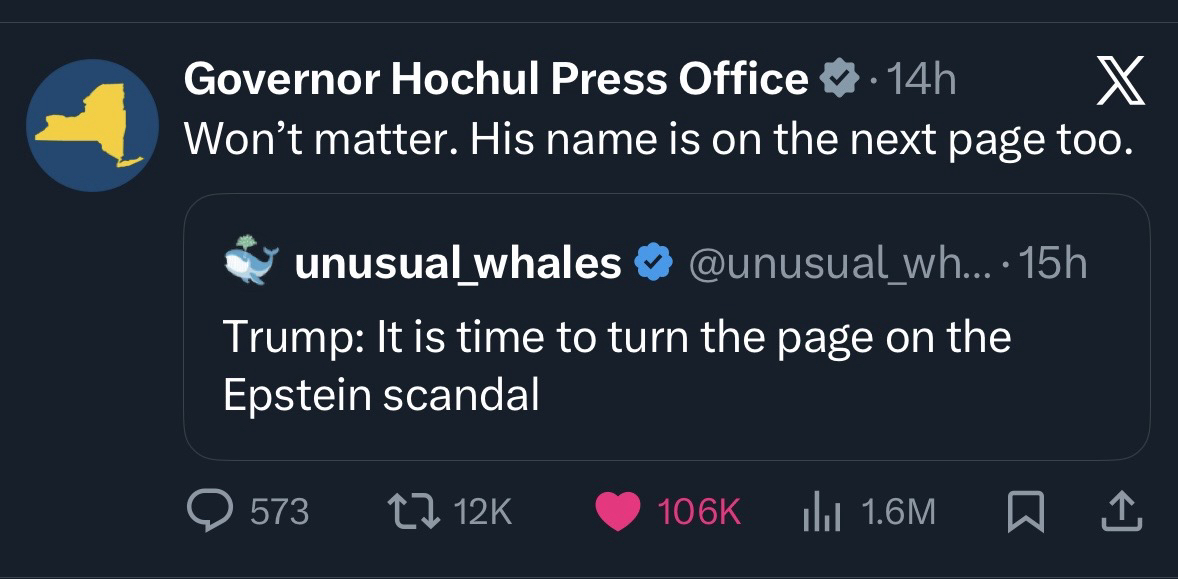Image resolution: width=1178 pixels, height=579 pixels.
Task: Click the unusual_whales whale avatar
Action: click(251, 261)
